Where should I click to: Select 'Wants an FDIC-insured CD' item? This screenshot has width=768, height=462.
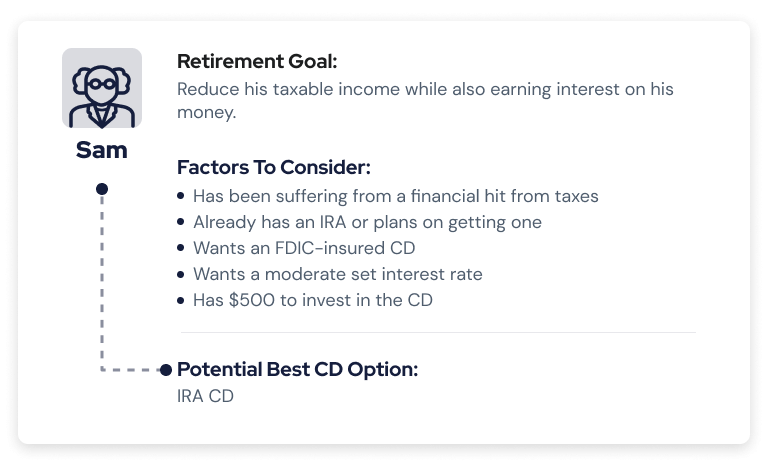(x=304, y=248)
